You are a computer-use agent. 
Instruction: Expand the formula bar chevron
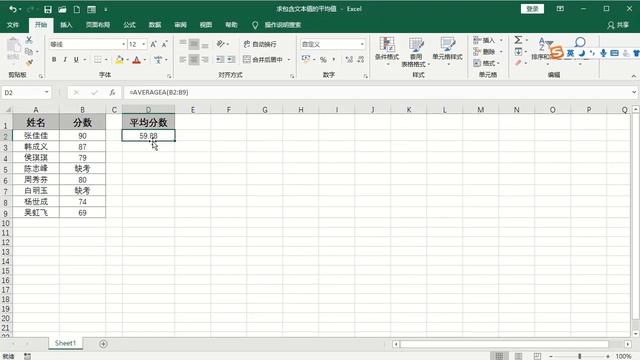(634, 92)
